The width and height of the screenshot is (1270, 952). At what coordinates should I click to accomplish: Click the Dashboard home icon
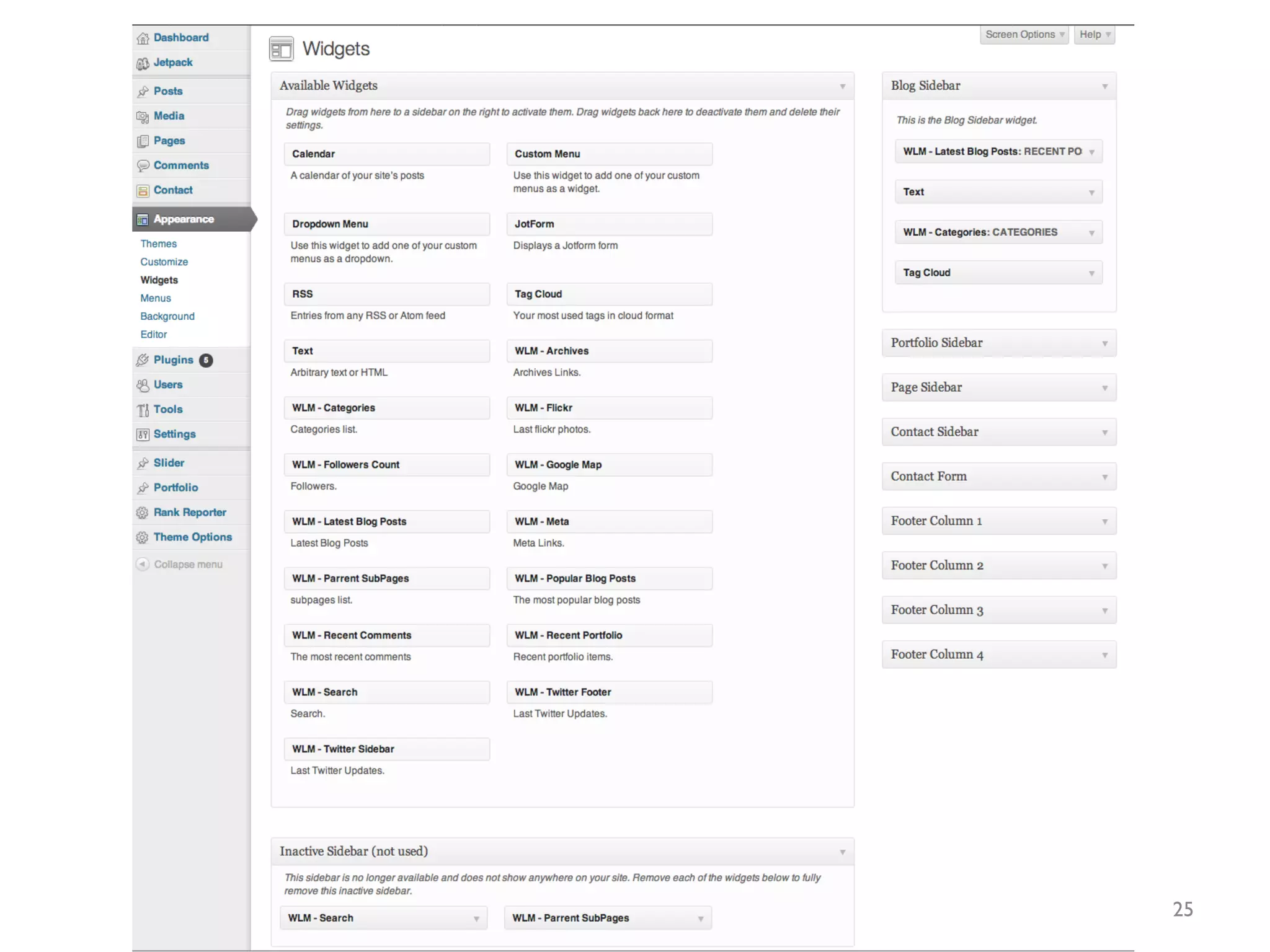tap(143, 38)
